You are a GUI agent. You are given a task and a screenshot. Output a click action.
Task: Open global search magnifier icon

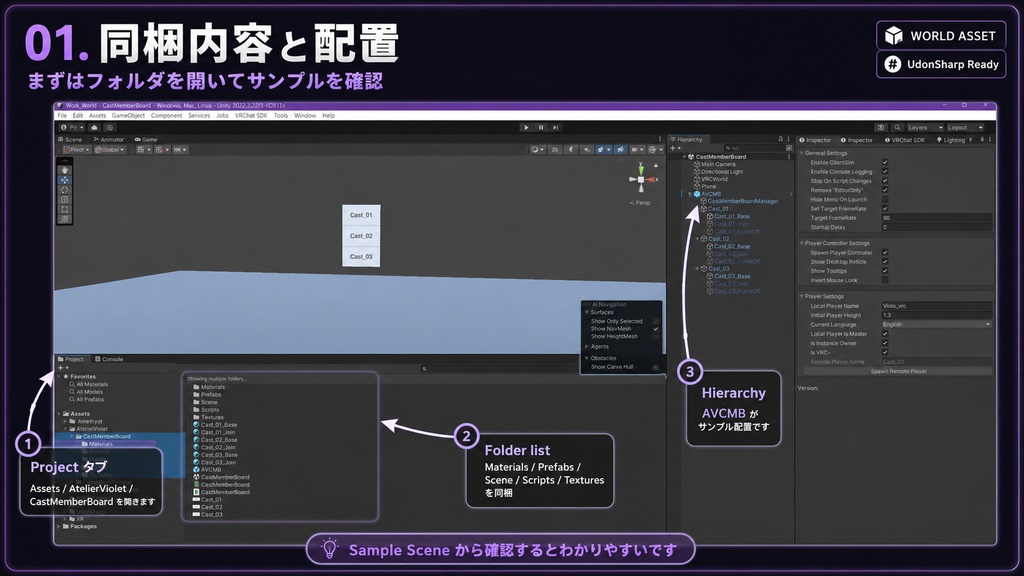897,127
